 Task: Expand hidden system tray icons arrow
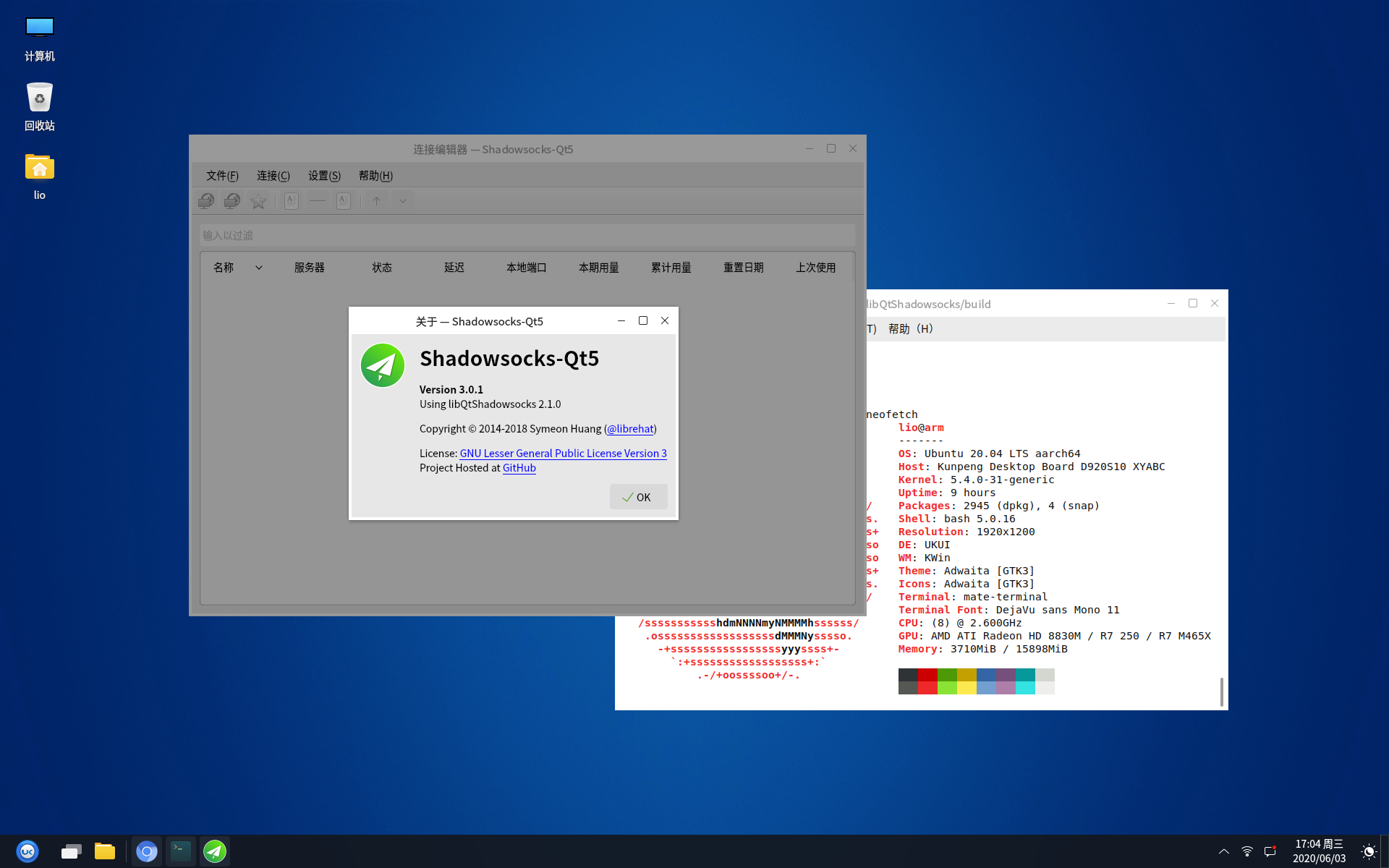coord(1223,851)
